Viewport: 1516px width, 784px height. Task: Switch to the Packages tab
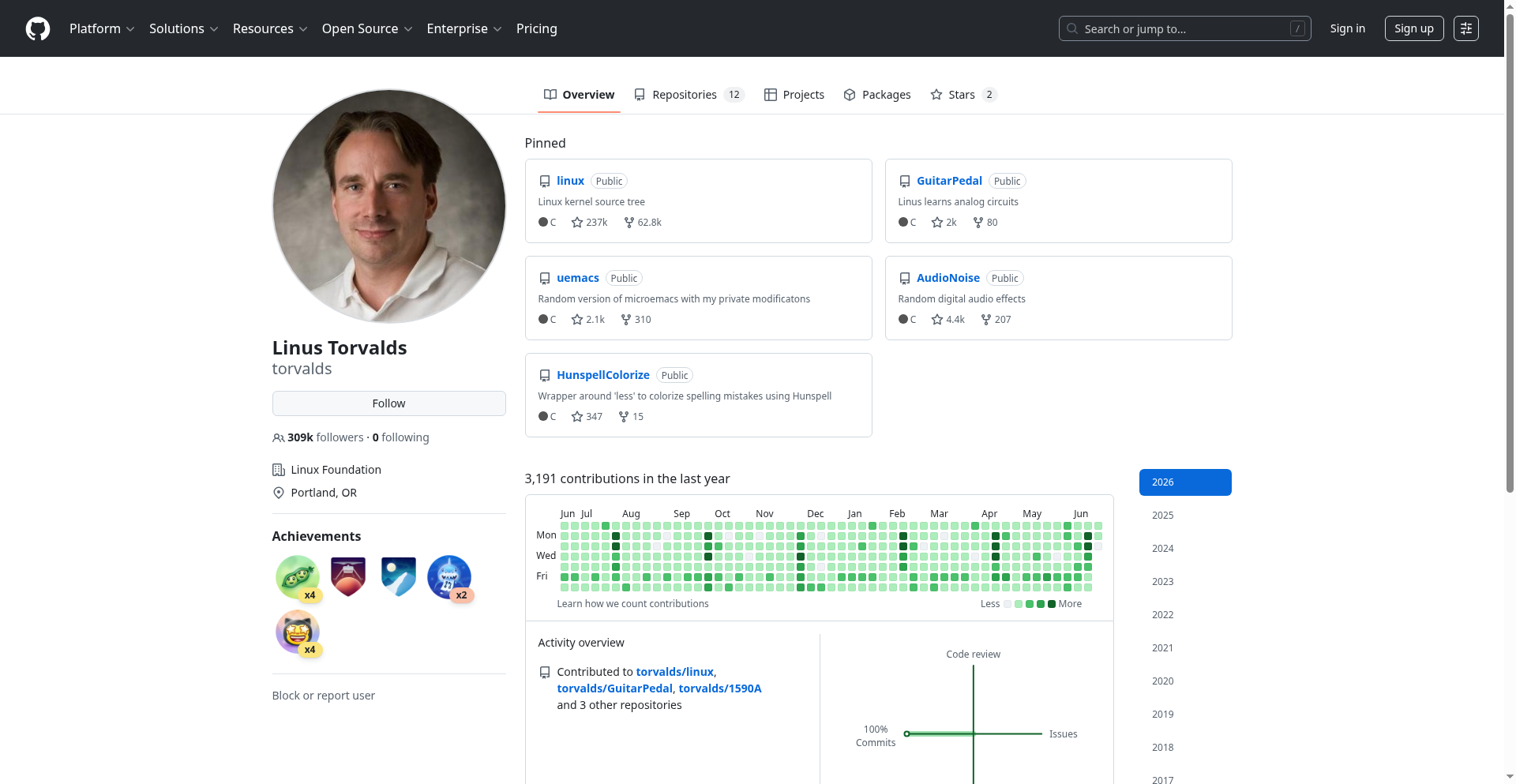tap(877, 95)
